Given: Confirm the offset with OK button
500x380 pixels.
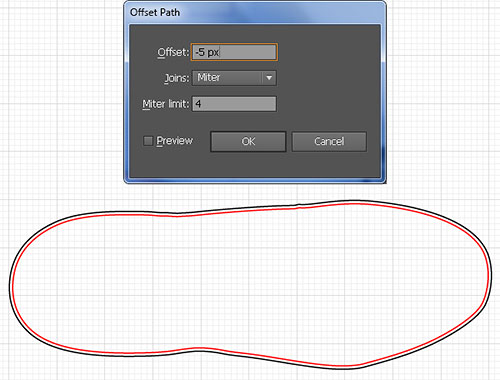Looking at the screenshot, I should point(248,142).
